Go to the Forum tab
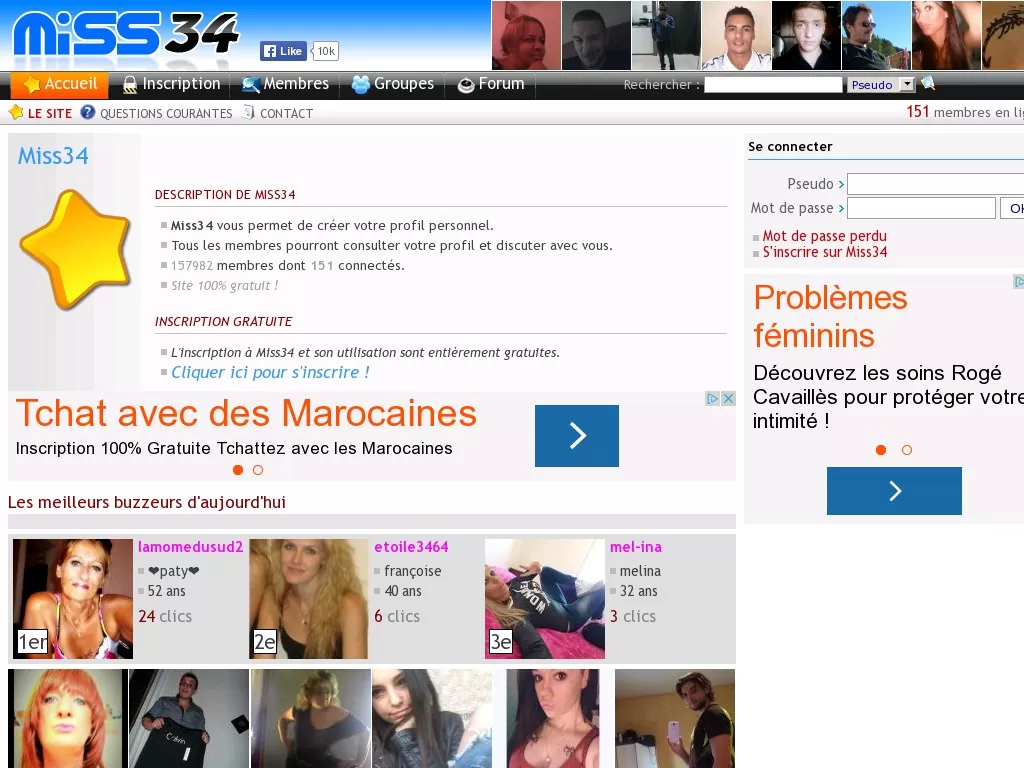This screenshot has width=1024, height=768. pyautogui.click(x=491, y=84)
